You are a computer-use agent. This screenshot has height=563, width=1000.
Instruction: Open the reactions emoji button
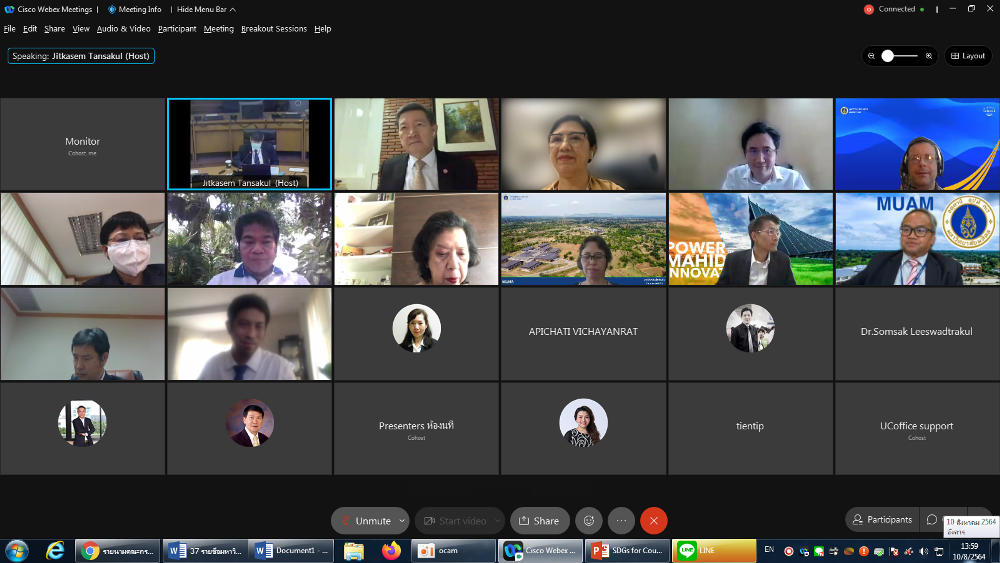tap(589, 521)
